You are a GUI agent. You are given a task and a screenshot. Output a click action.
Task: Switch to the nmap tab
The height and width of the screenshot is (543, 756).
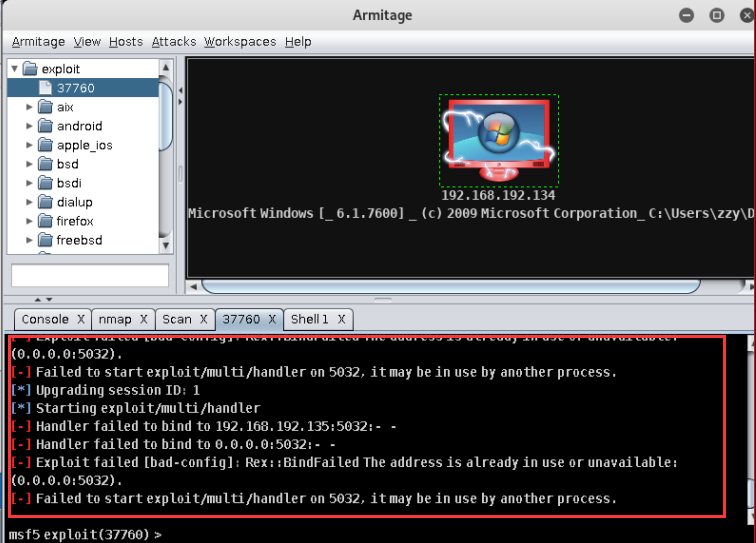[115, 319]
